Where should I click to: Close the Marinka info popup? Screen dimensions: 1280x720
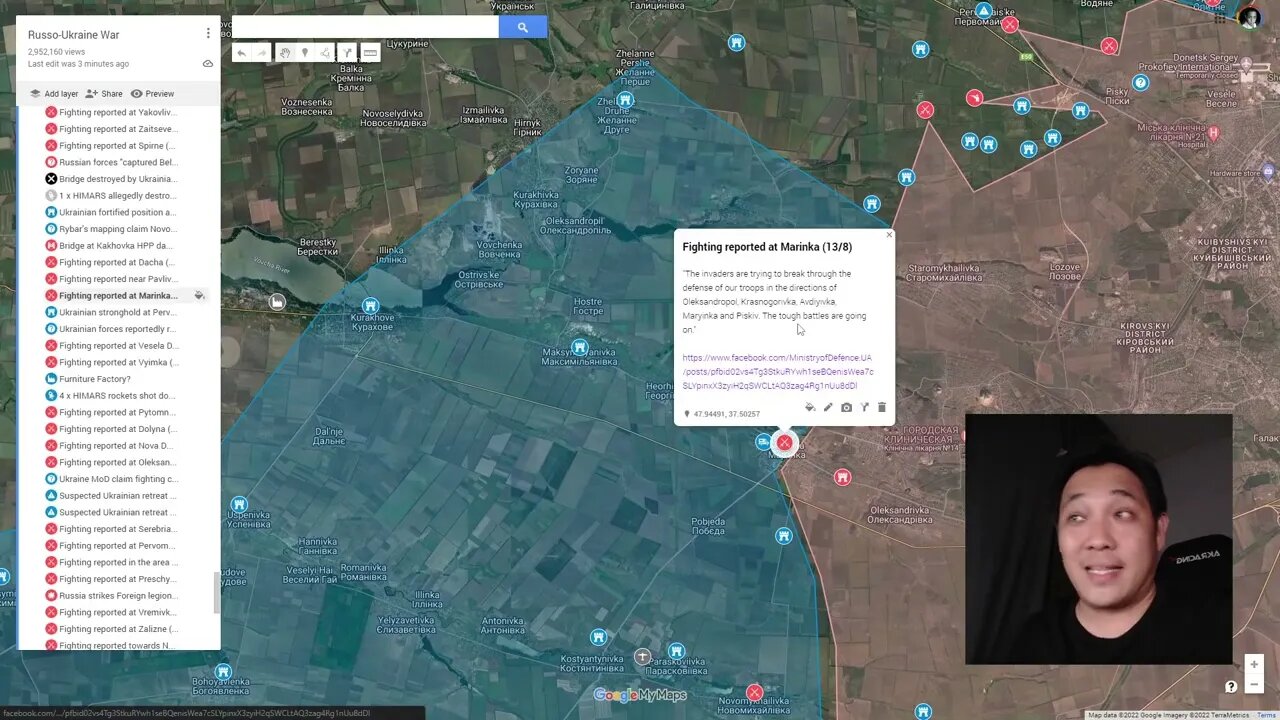pos(889,235)
